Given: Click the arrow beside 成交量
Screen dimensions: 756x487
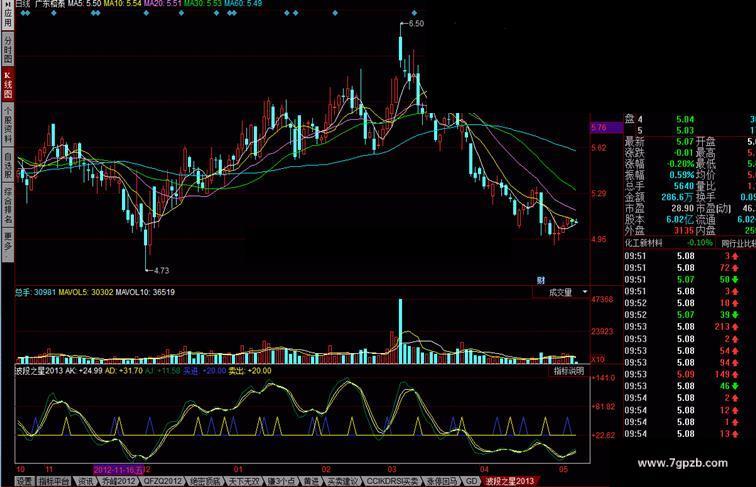Looking at the screenshot, I should coord(584,292).
